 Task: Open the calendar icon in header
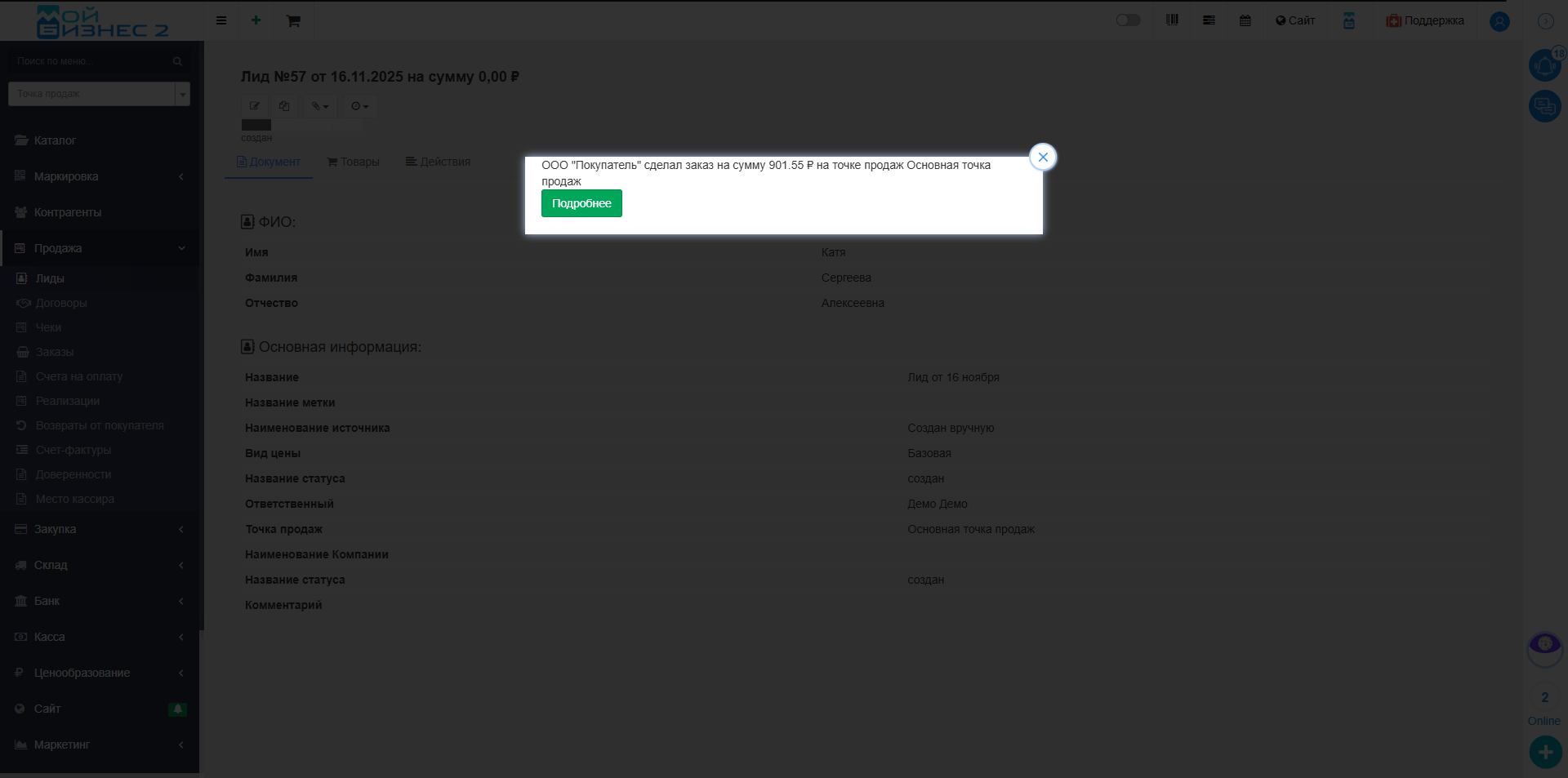(x=1245, y=20)
